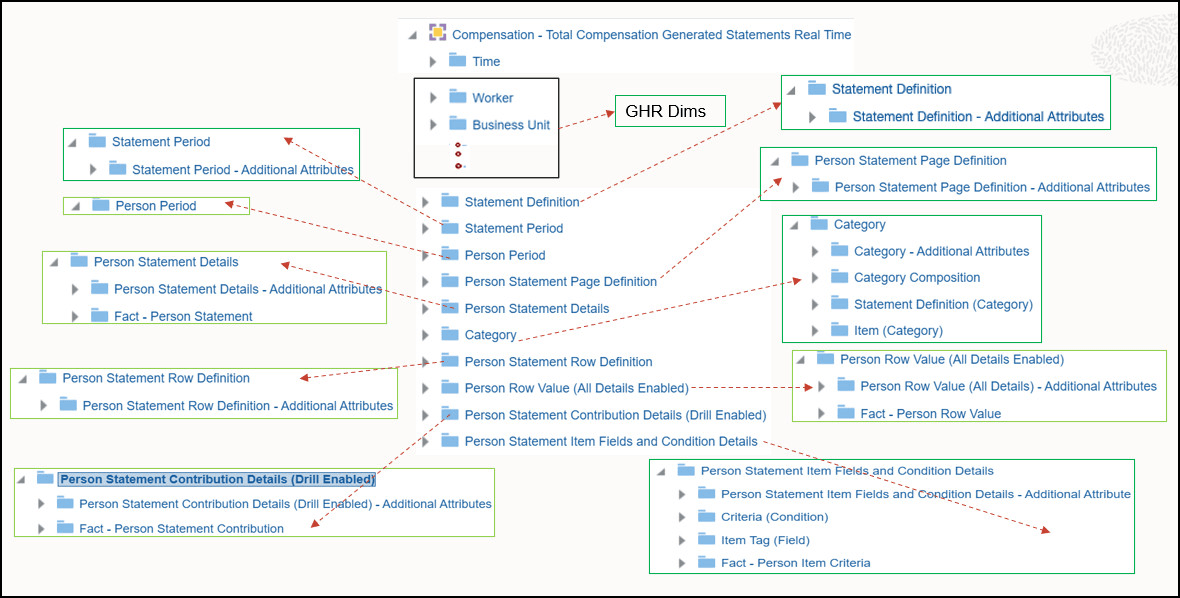Select the 'Time' label

click(486, 62)
